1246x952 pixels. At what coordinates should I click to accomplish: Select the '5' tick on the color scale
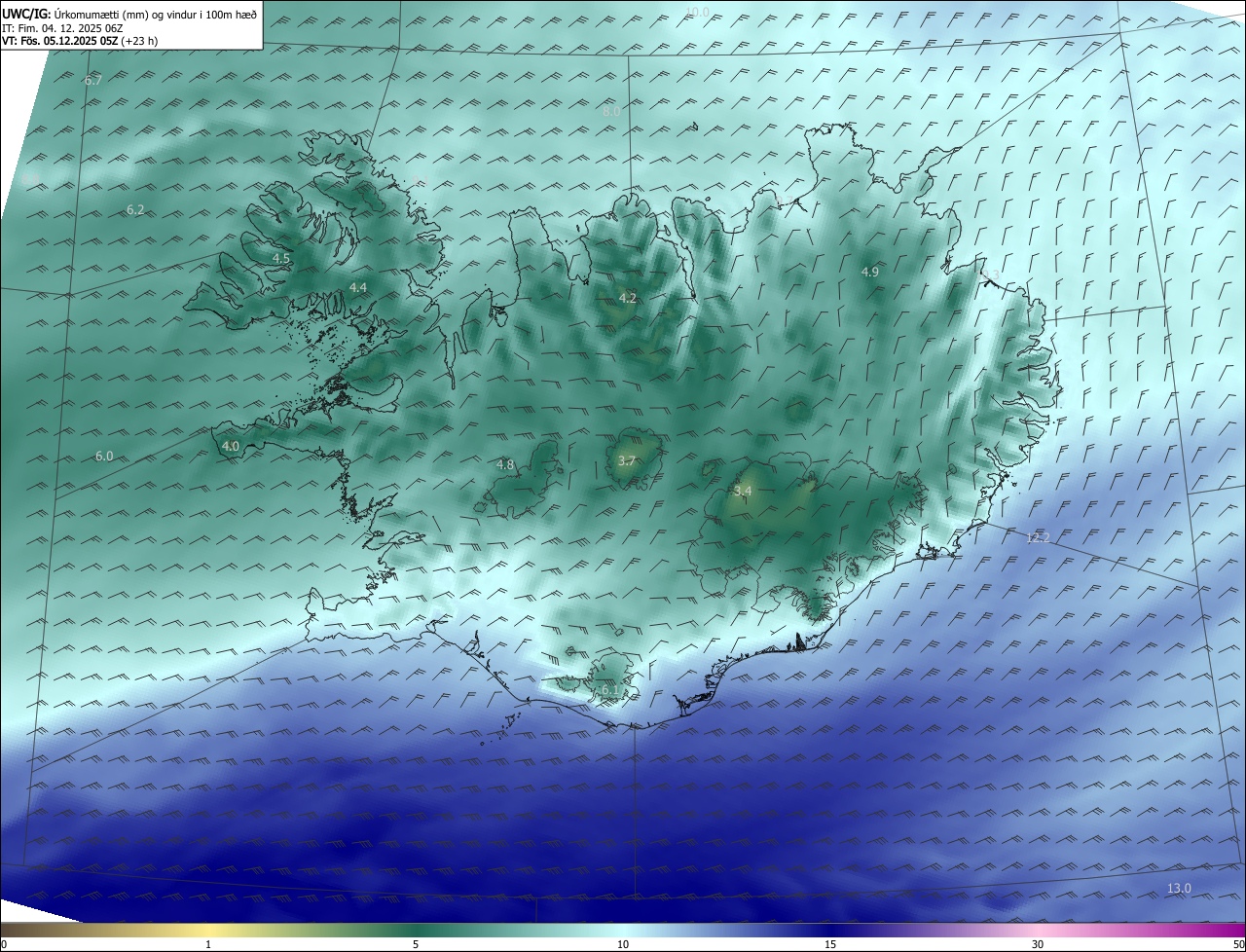coord(416,944)
